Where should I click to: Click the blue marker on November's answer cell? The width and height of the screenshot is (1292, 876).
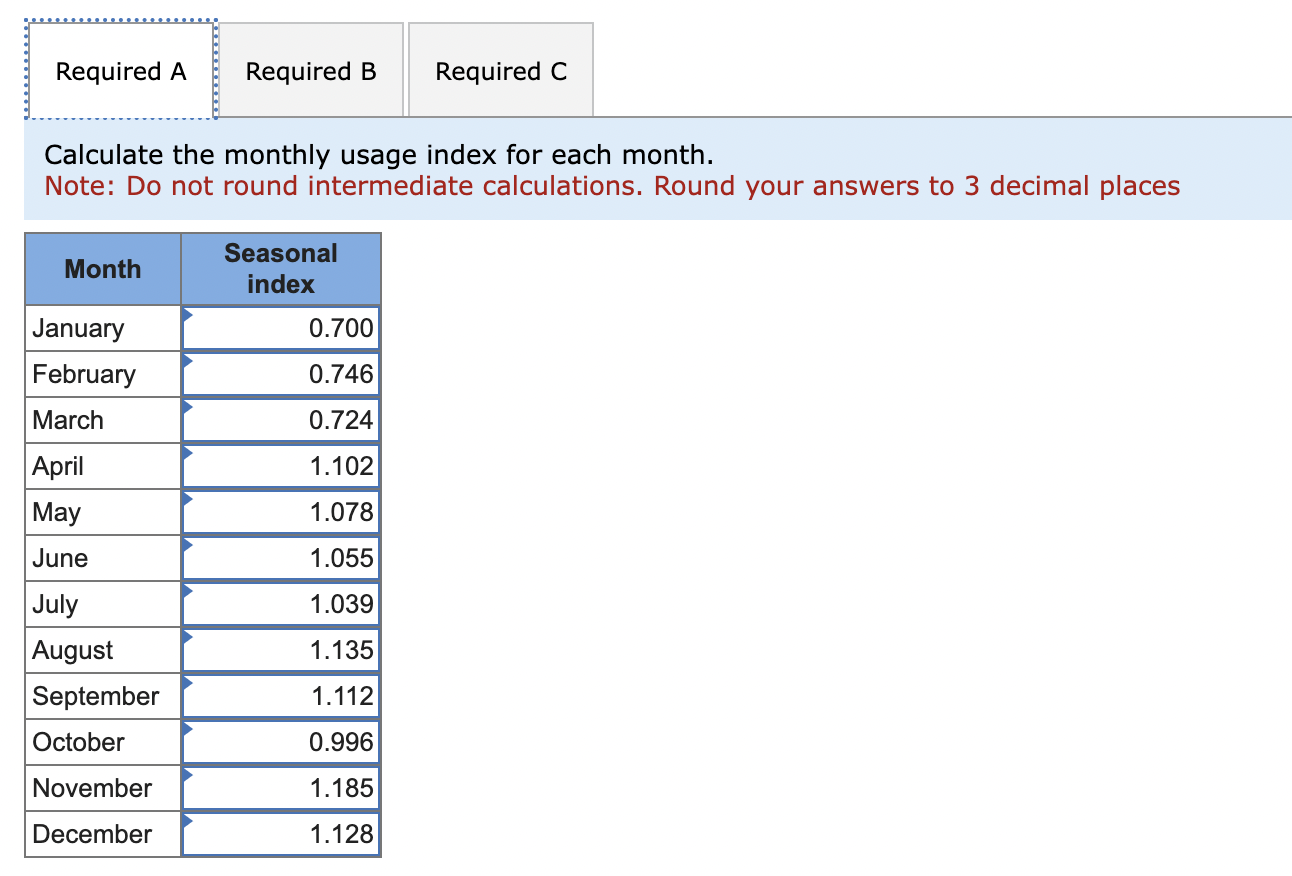click(186, 778)
